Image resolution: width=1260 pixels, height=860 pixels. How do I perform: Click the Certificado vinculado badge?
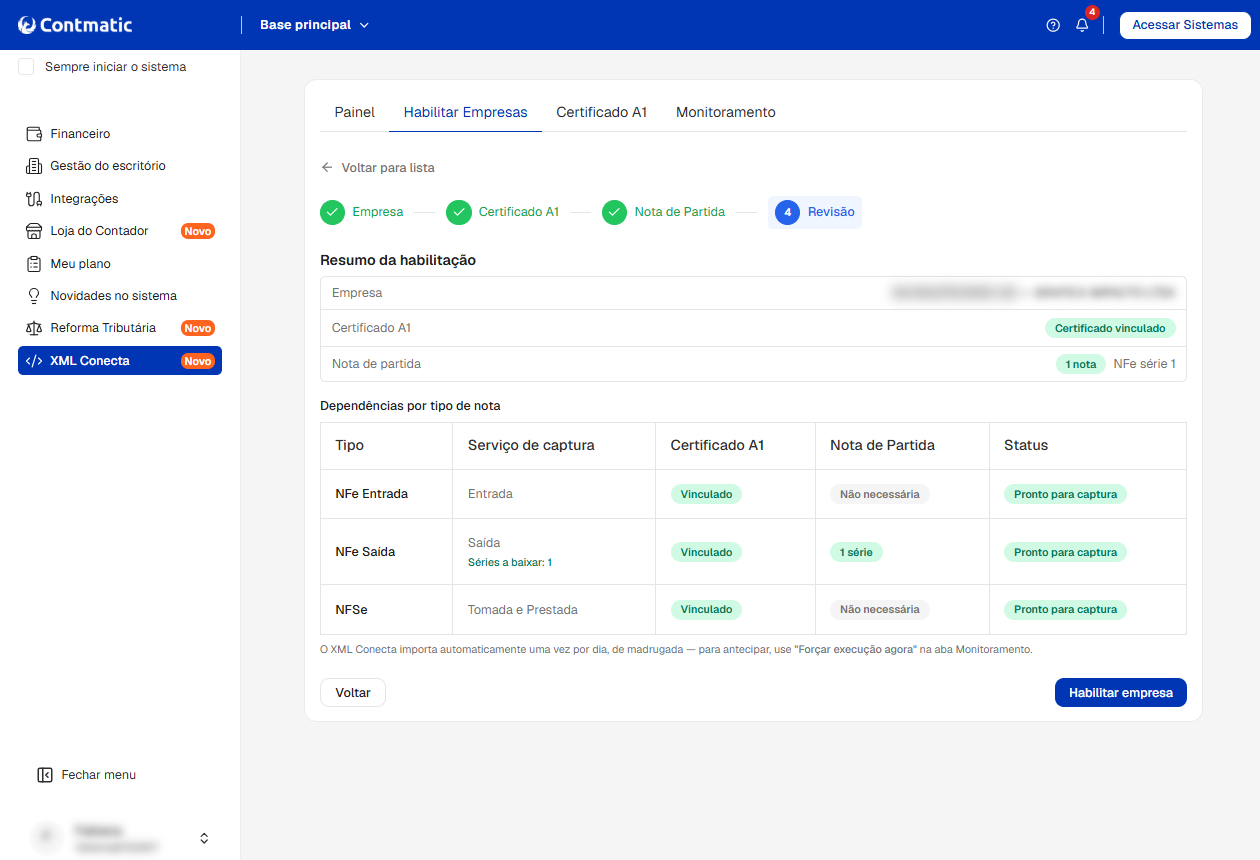[1110, 328]
